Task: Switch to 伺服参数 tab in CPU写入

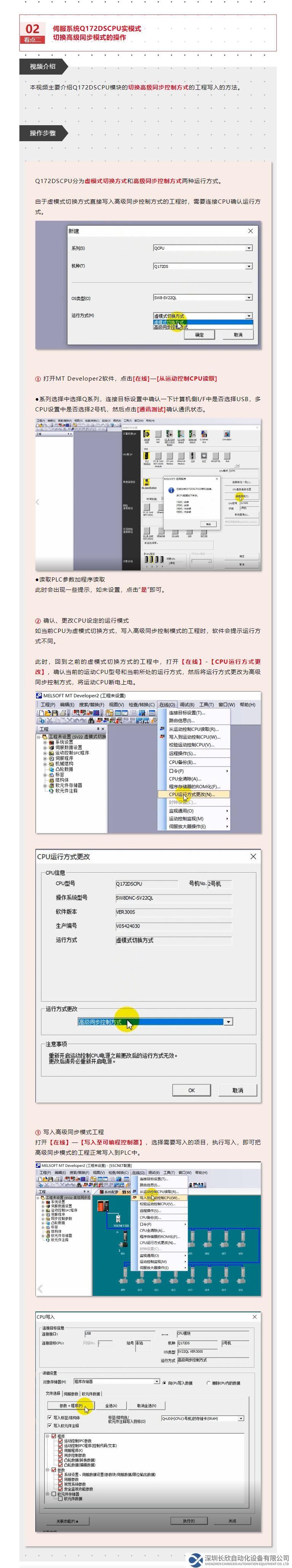Action: click(72, 1394)
